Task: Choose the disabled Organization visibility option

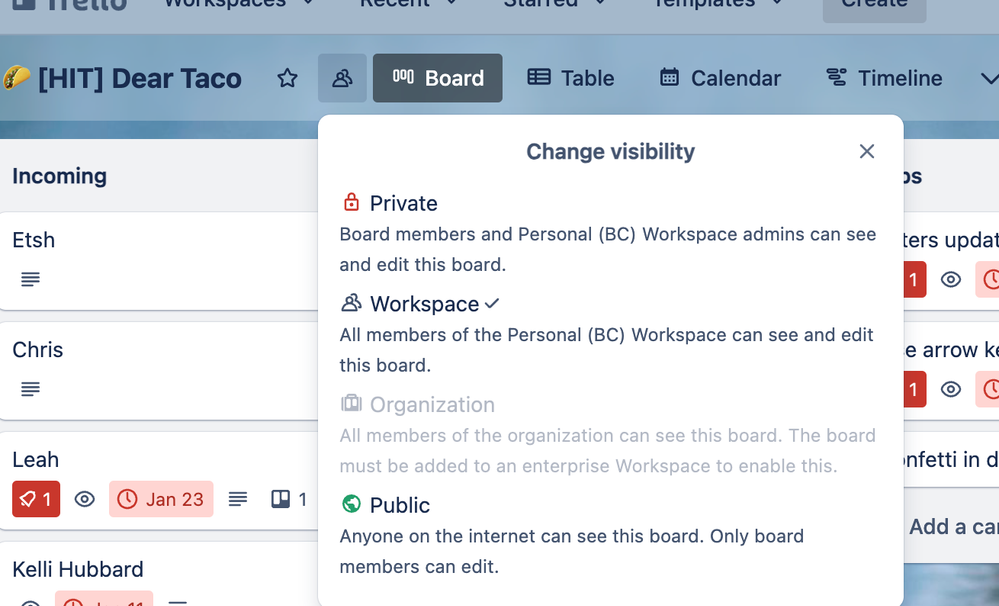Action: 610,435
